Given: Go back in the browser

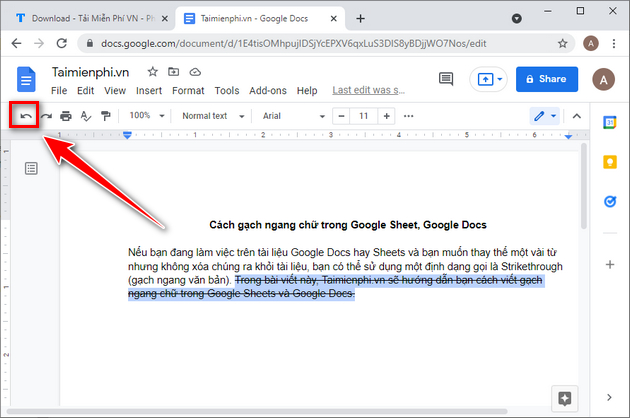Looking at the screenshot, I should [16, 43].
